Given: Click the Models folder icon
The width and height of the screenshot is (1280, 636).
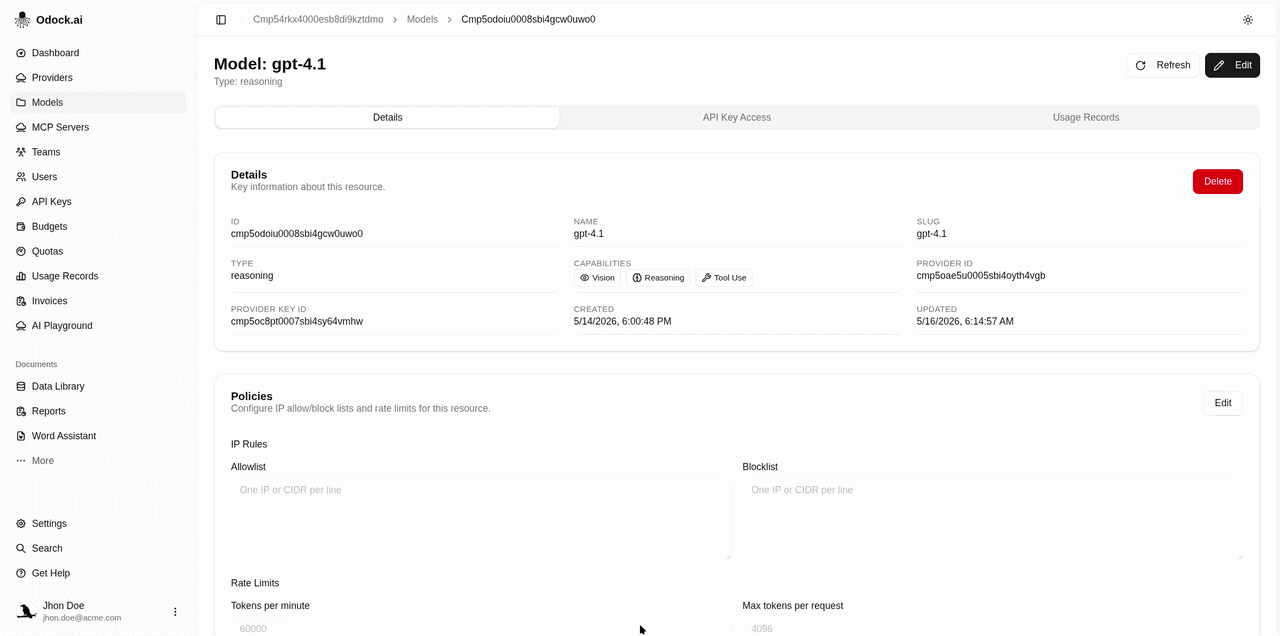Looking at the screenshot, I should click(21, 103).
